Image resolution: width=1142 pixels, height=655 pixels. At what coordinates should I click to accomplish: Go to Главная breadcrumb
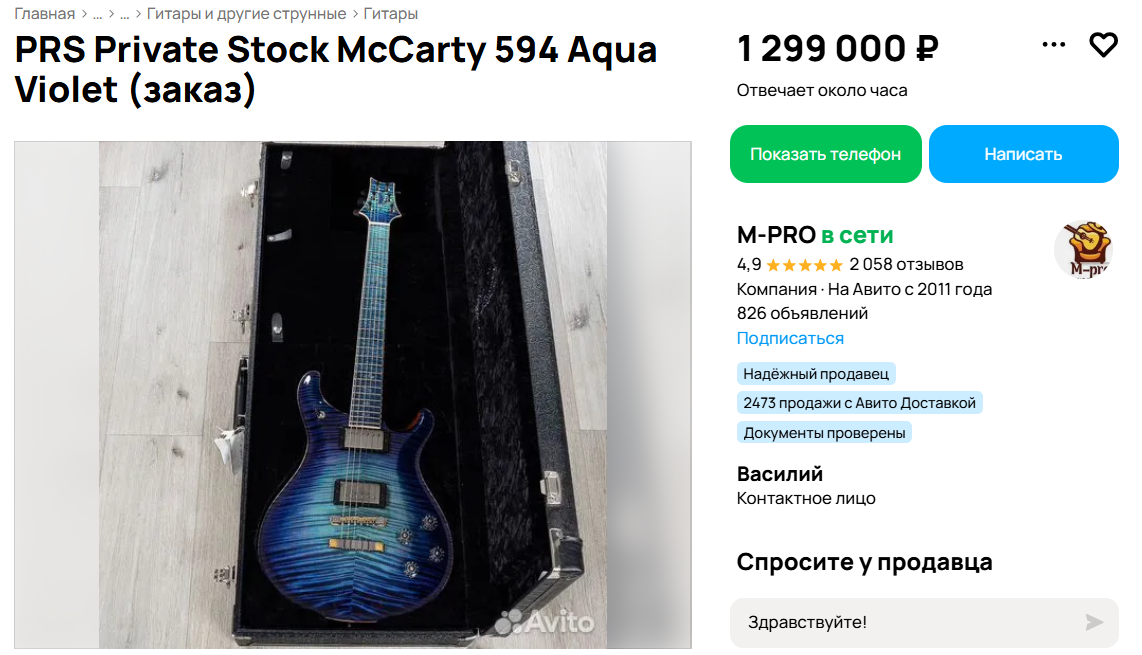click(x=44, y=14)
